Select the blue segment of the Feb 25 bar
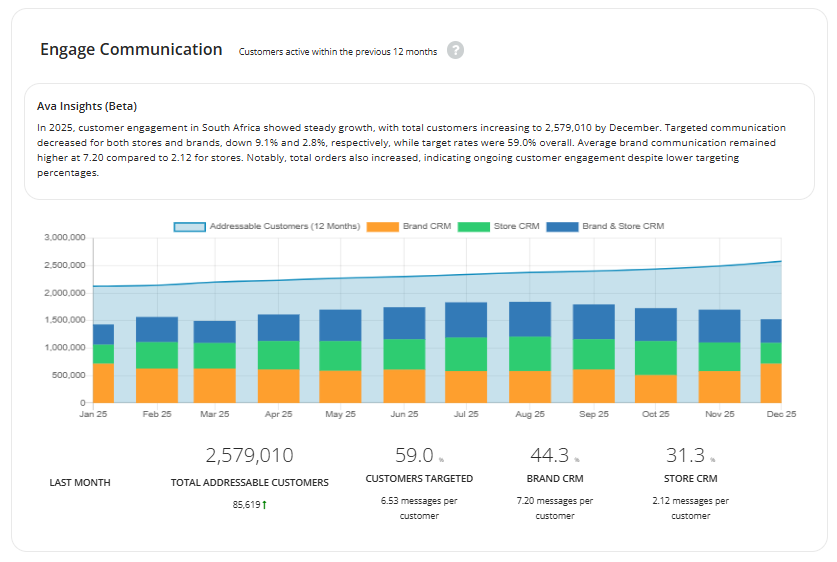Image resolution: width=837 pixels, height=562 pixels. pos(157,329)
